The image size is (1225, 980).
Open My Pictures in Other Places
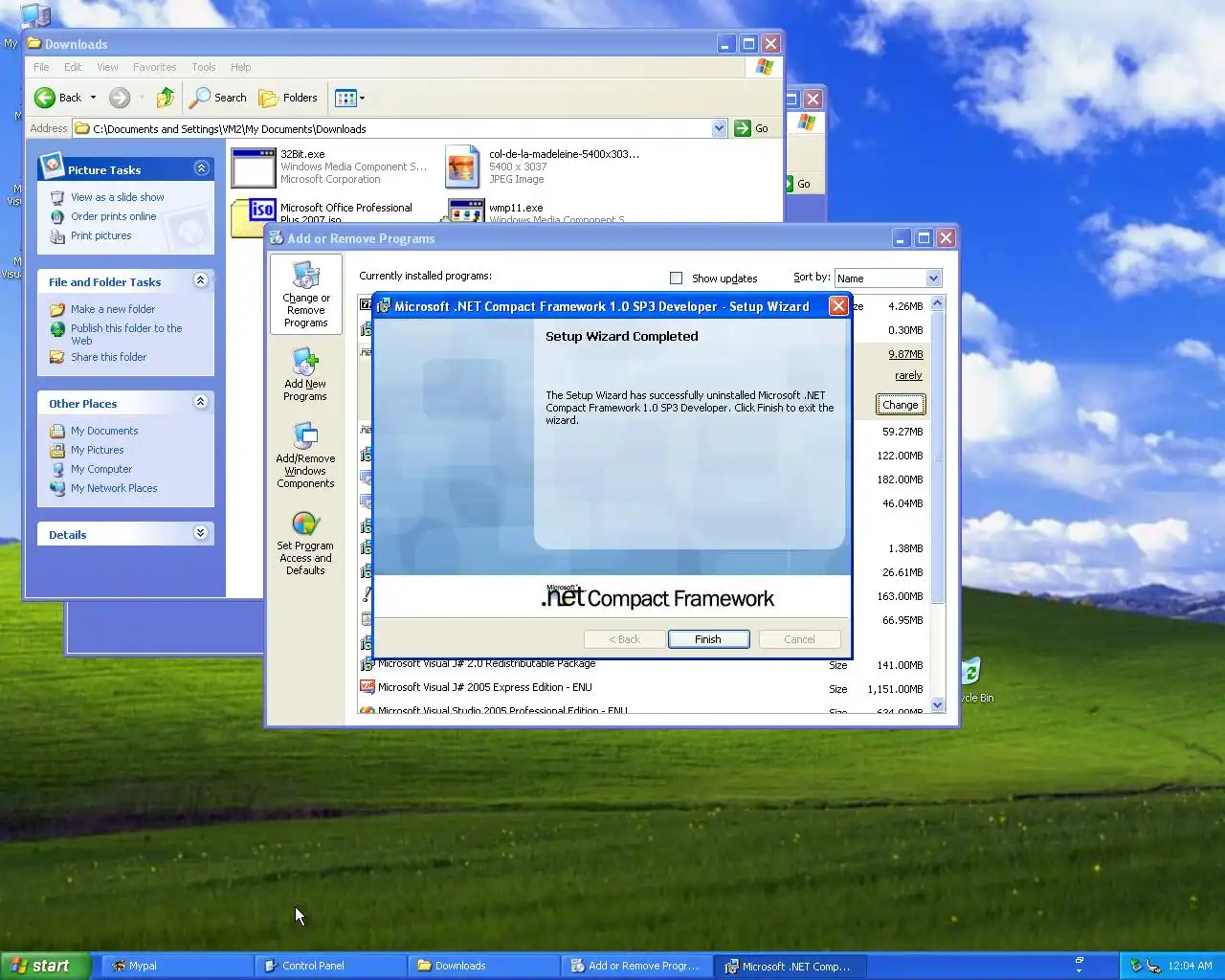pyautogui.click(x=97, y=450)
